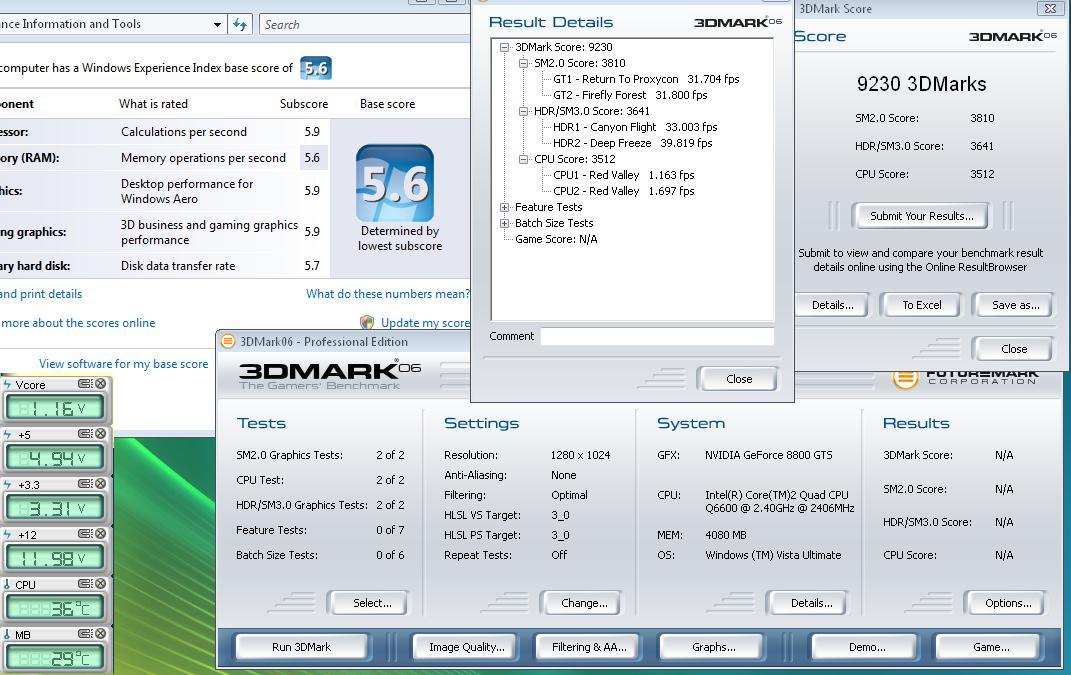The height and width of the screenshot is (675, 1071).
Task: Close the +3.3 voltage gadget
Action: point(100,484)
